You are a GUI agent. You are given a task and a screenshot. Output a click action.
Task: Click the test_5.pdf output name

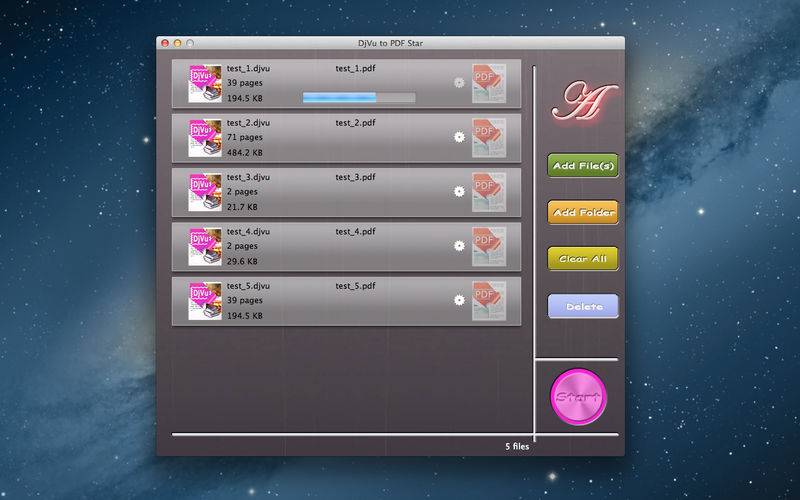[x=355, y=286]
